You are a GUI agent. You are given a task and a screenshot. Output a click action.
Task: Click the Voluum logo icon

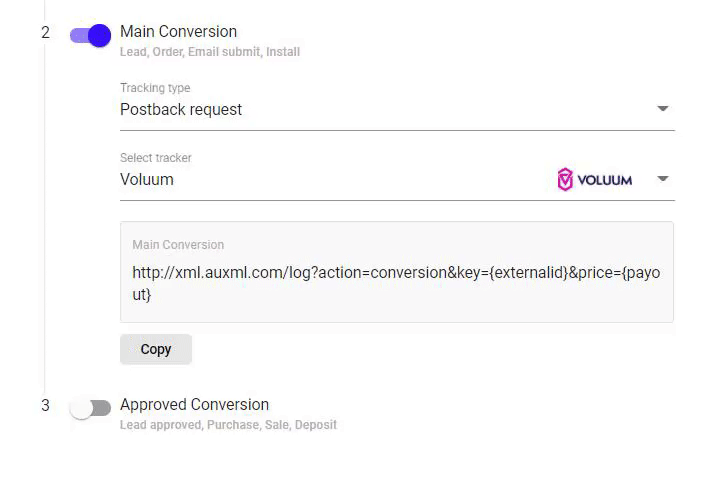coord(595,180)
